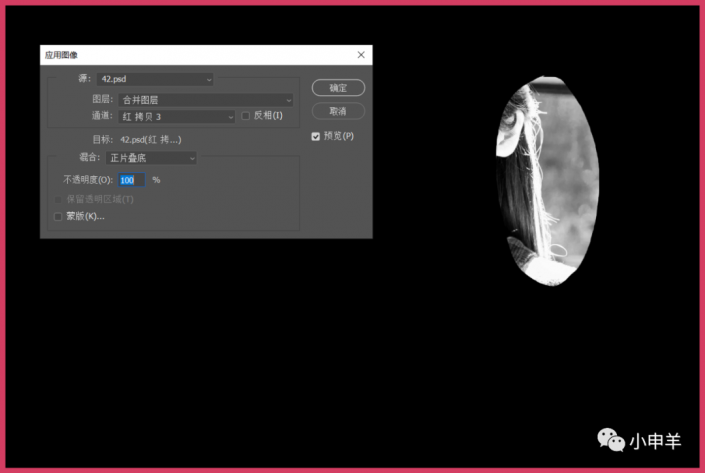Close the Apply Image dialog with X
This screenshot has width=705, height=473.
pos(360,55)
